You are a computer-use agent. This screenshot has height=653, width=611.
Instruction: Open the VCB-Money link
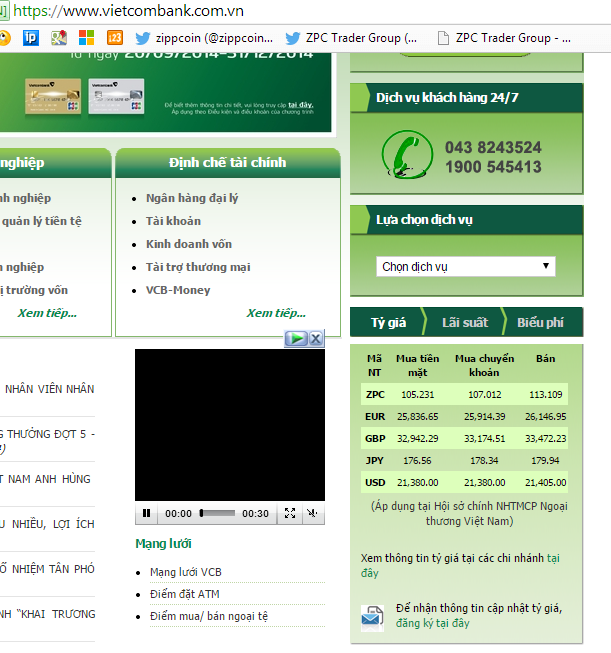point(178,290)
